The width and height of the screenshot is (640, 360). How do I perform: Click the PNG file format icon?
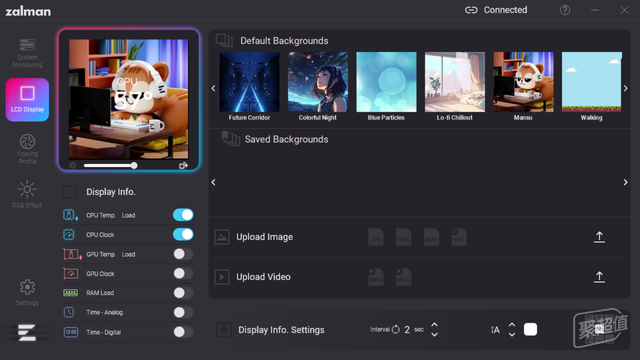[404, 237]
